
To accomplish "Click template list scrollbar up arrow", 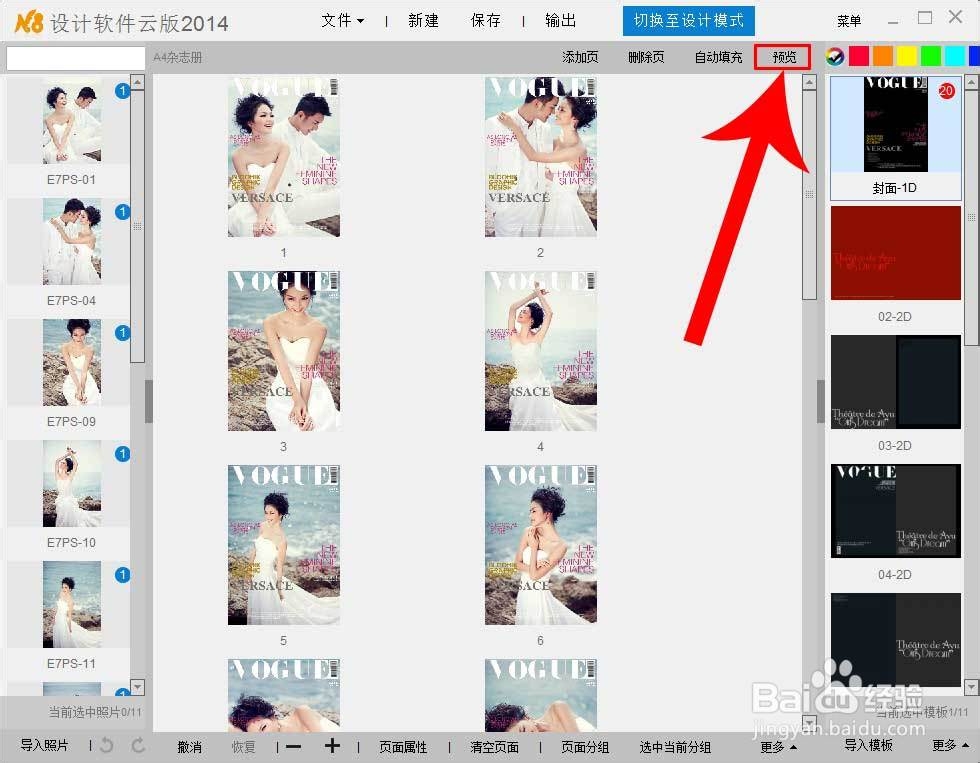I will pyautogui.click(x=972, y=82).
